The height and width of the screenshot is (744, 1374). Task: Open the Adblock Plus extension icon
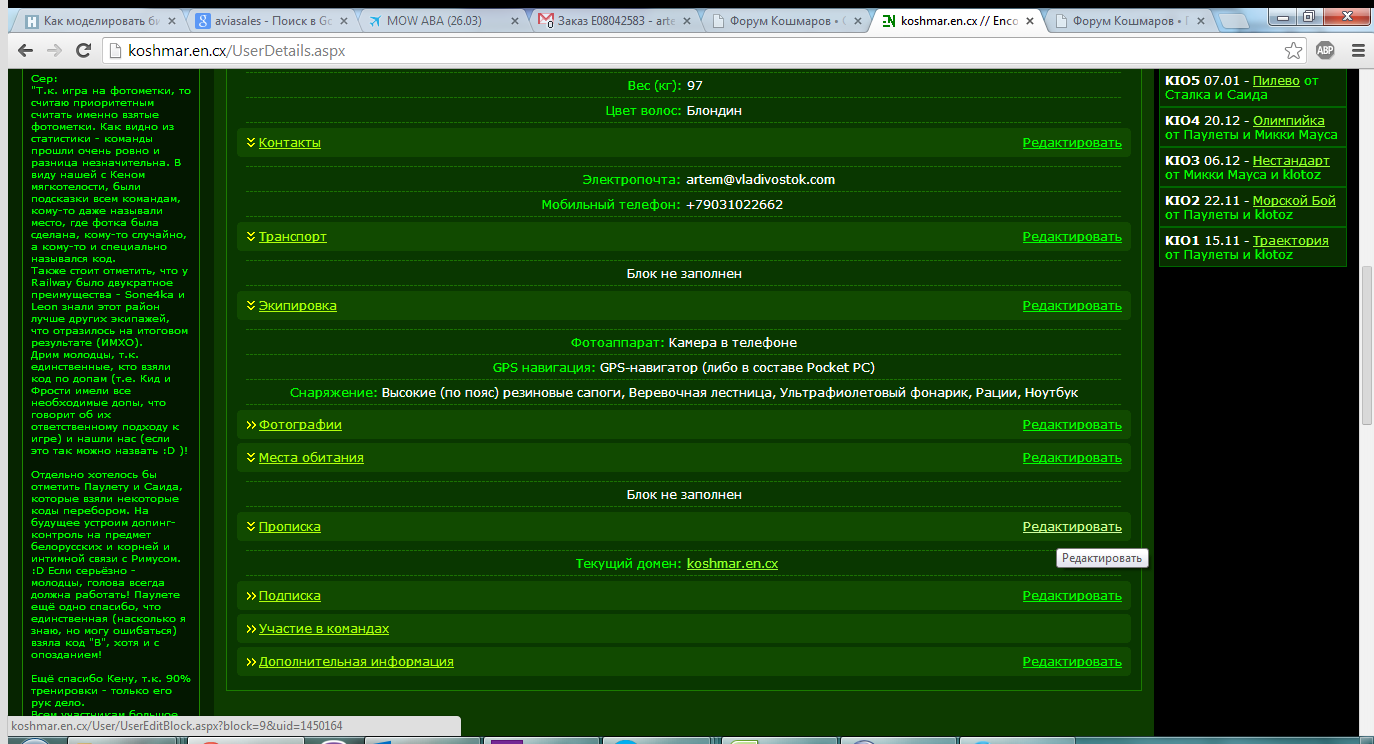click(x=1325, y=50)
